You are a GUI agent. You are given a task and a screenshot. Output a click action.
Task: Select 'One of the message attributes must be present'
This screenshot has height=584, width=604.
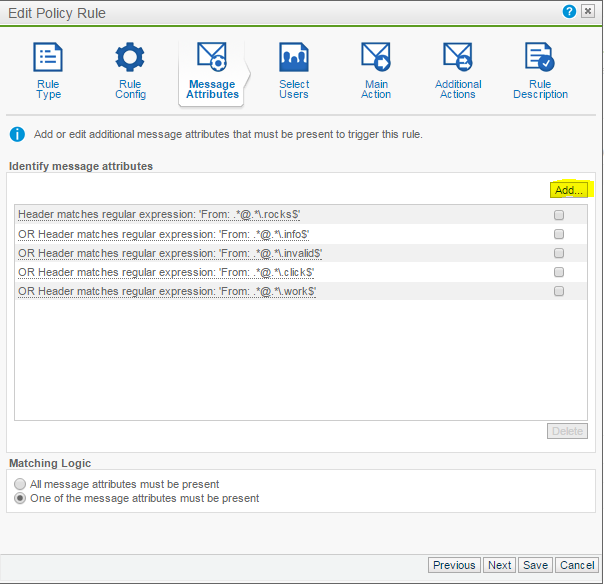(x=21, y=498)
